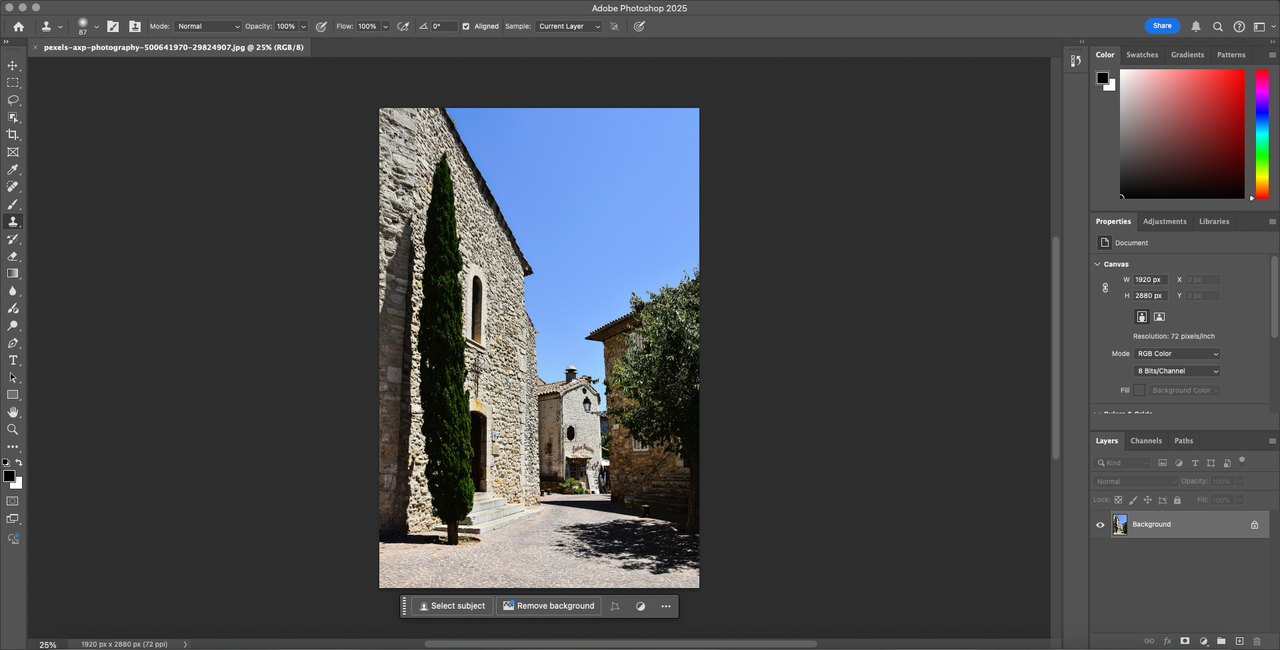Open the Clone Stamp tool preset arrow

point(59,26)
